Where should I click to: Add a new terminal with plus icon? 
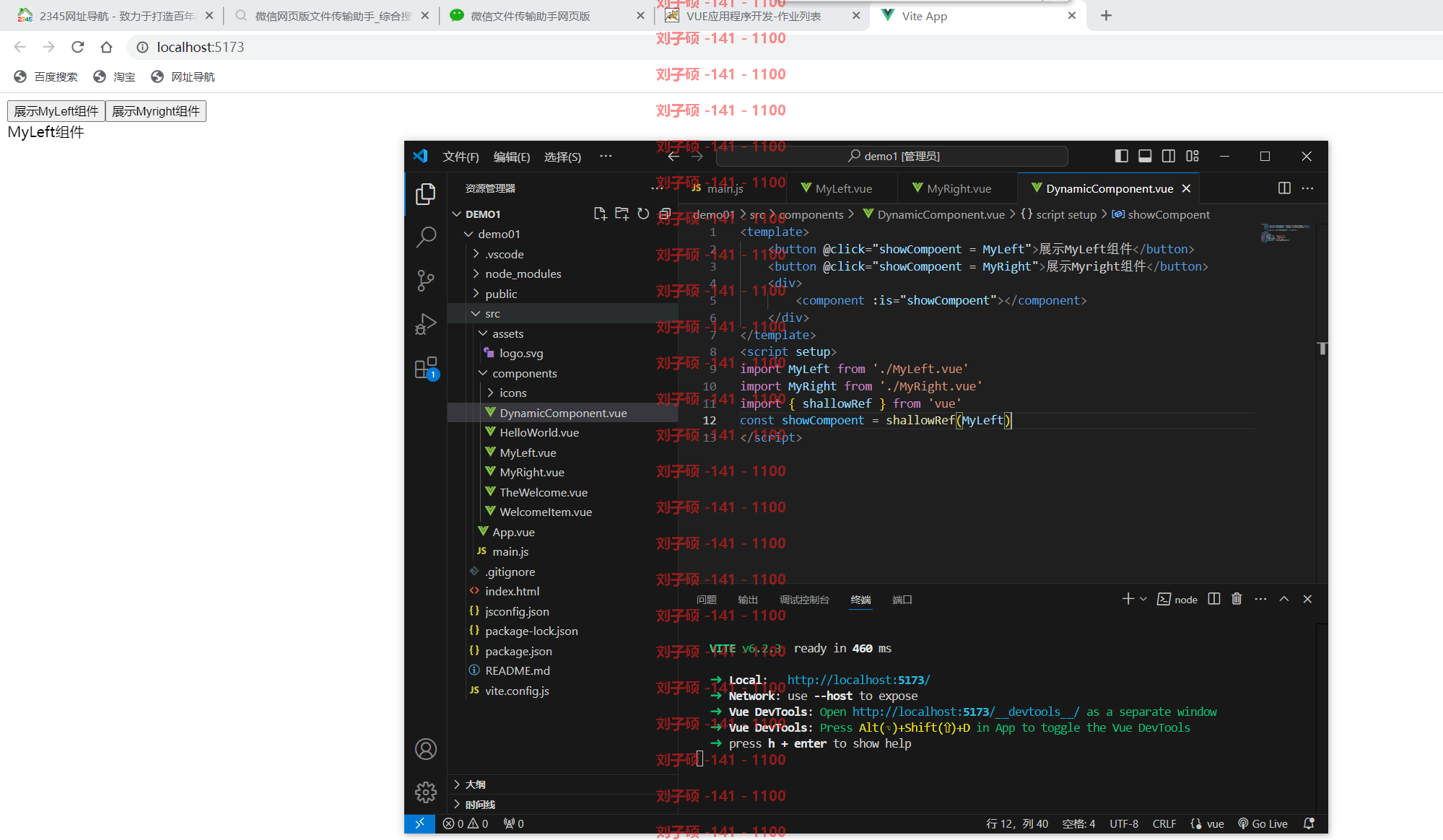pos(1128,599)
